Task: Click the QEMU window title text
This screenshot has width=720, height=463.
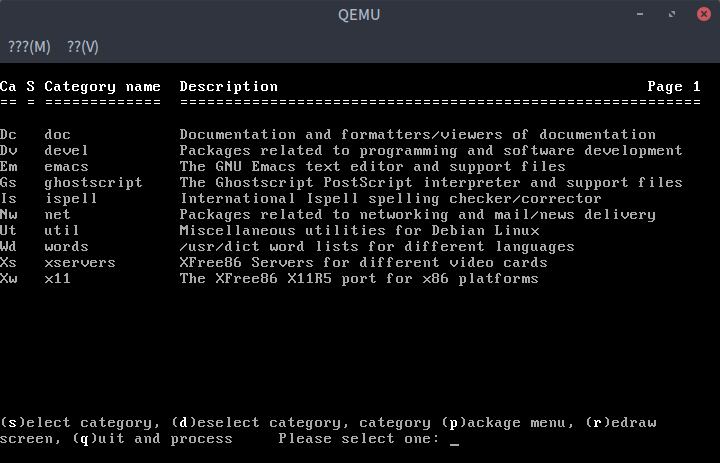Action: tap(359, 15)
